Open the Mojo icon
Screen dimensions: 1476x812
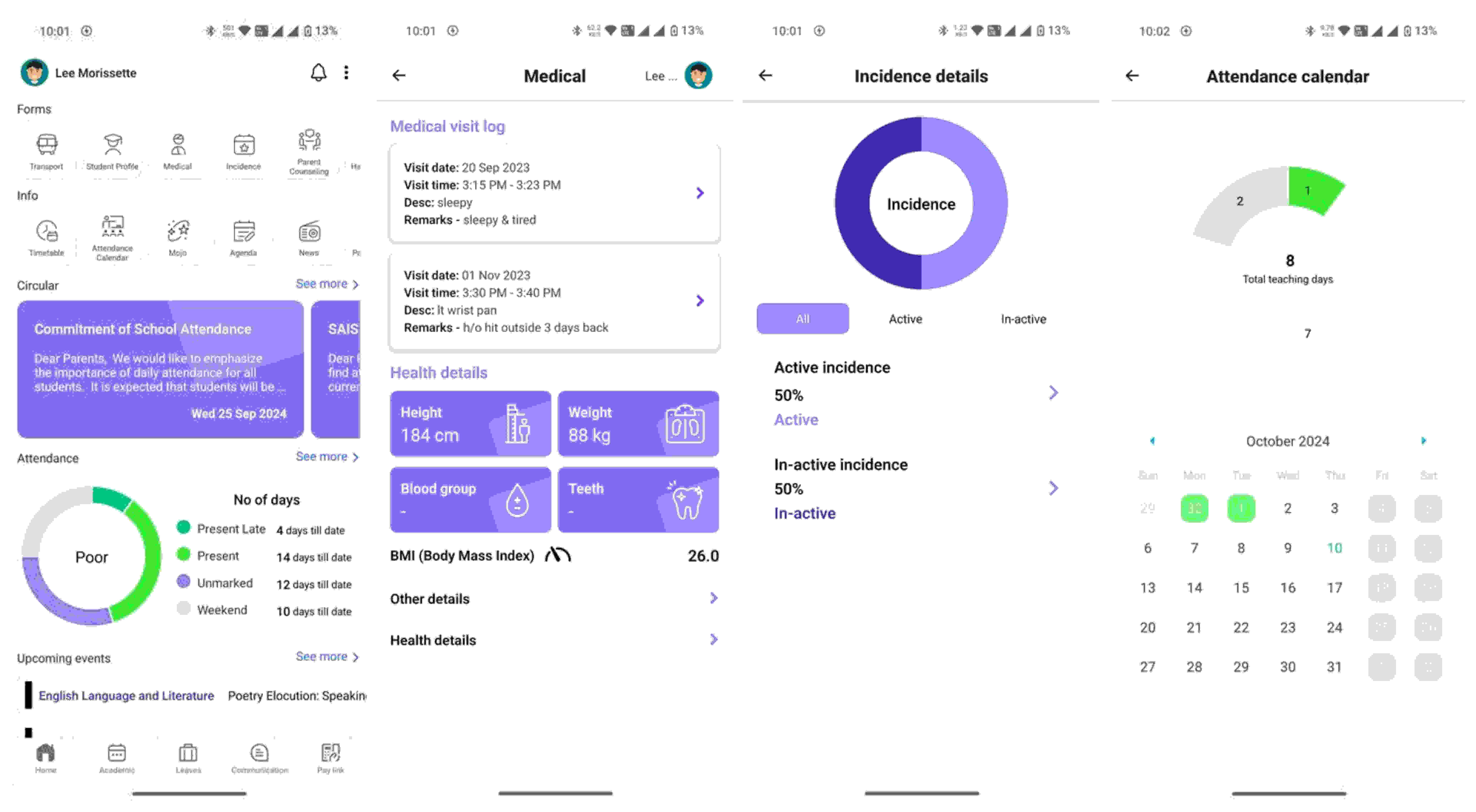[178, 231]
